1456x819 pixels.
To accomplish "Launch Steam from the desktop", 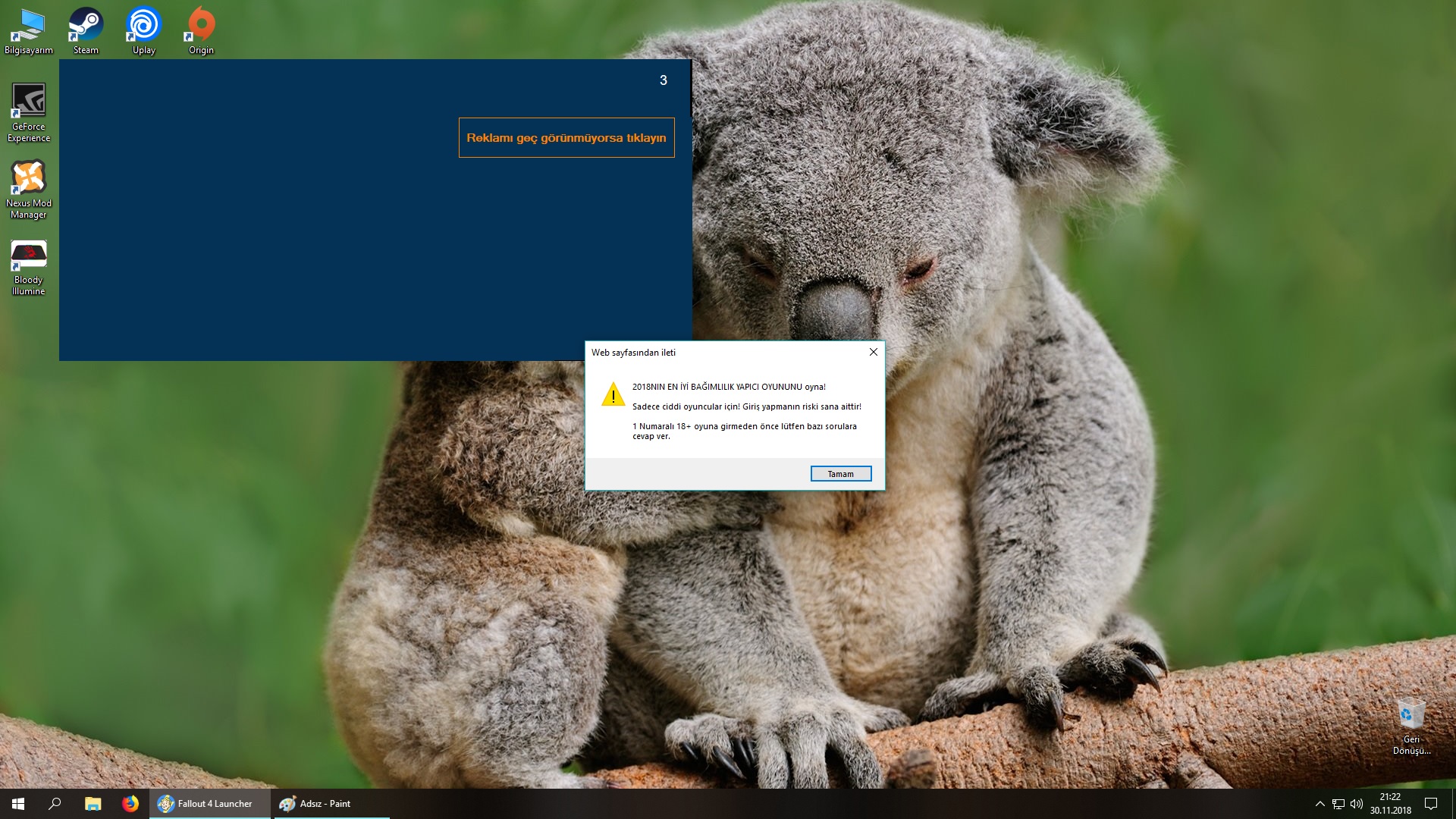I will tap(86, 31).
